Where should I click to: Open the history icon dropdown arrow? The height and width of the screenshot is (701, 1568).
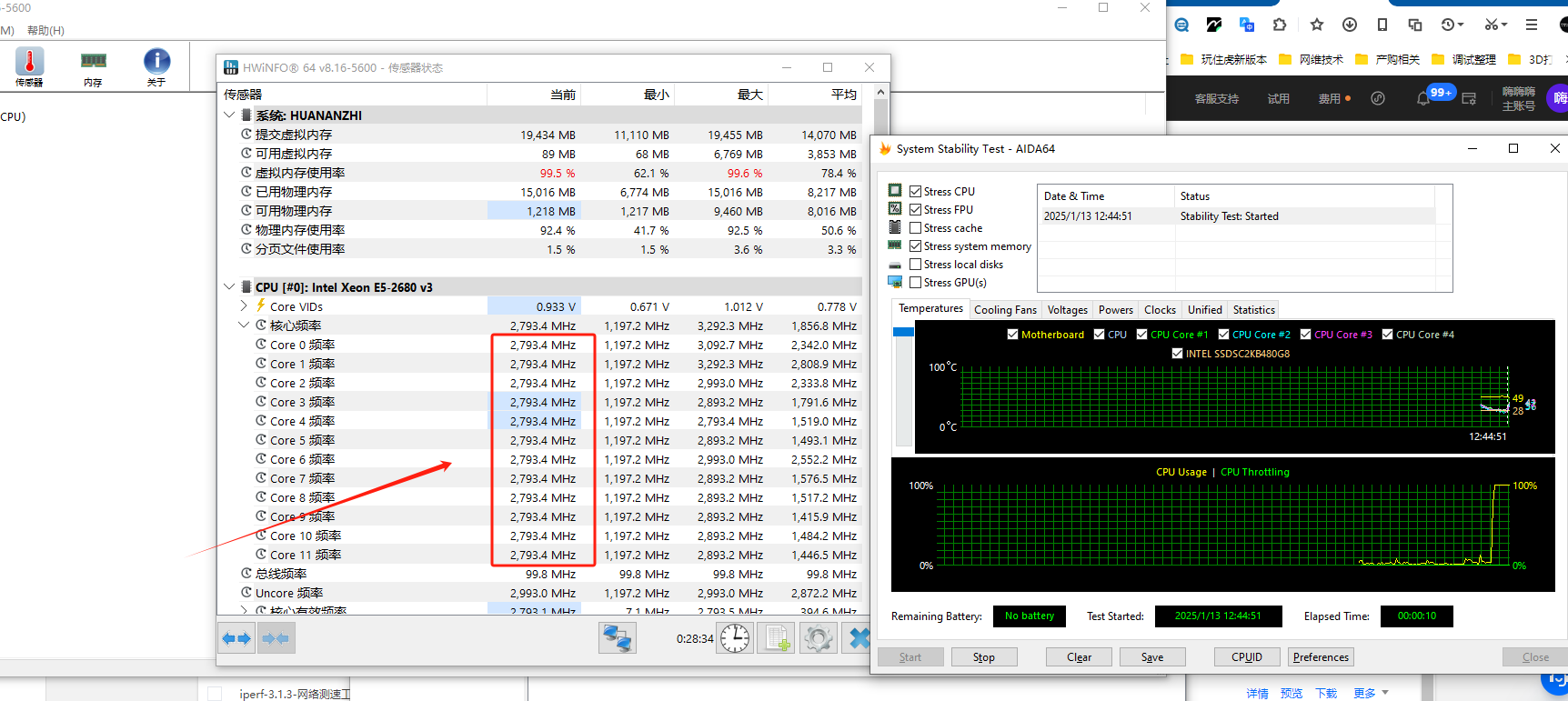[1461, 25]
